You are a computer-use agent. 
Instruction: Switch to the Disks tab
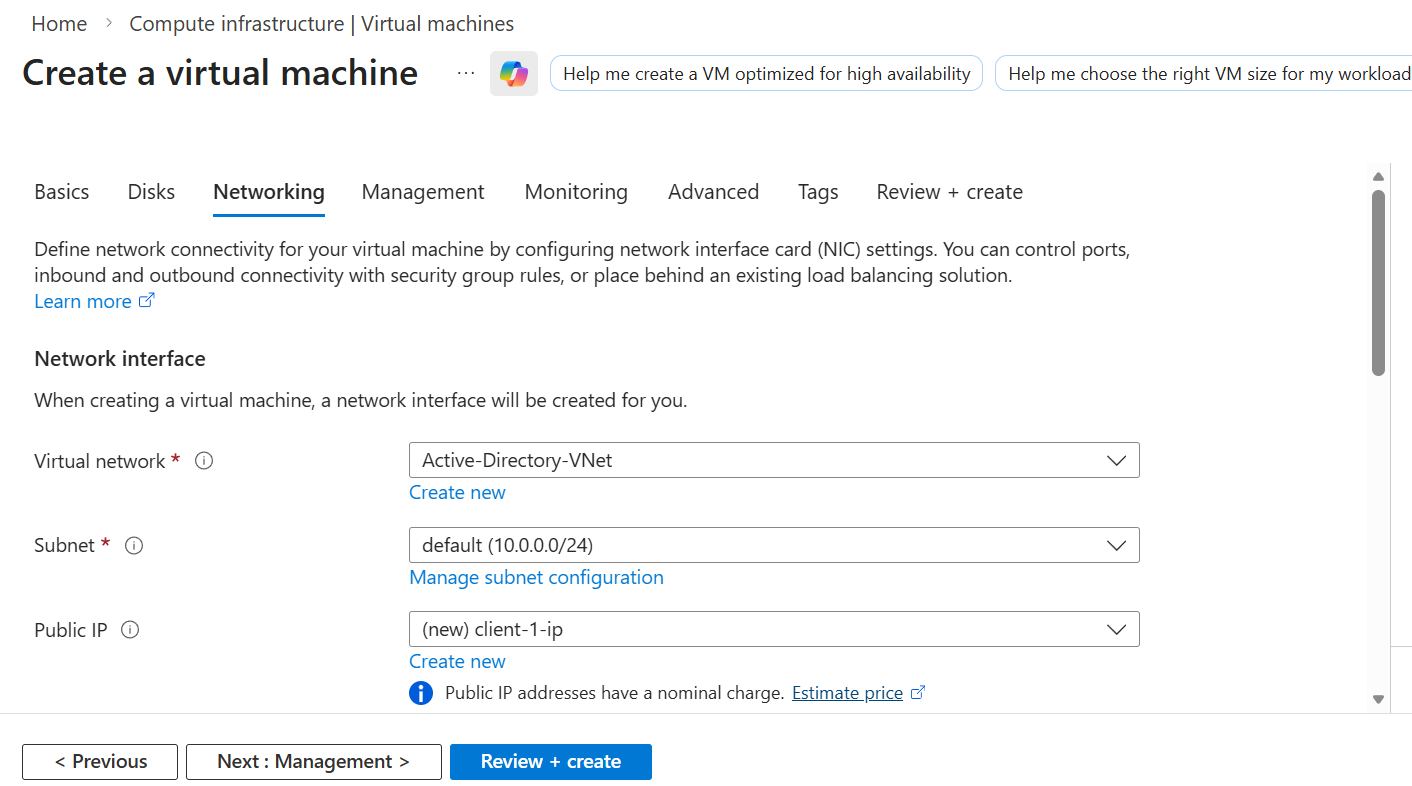[151, 192]
